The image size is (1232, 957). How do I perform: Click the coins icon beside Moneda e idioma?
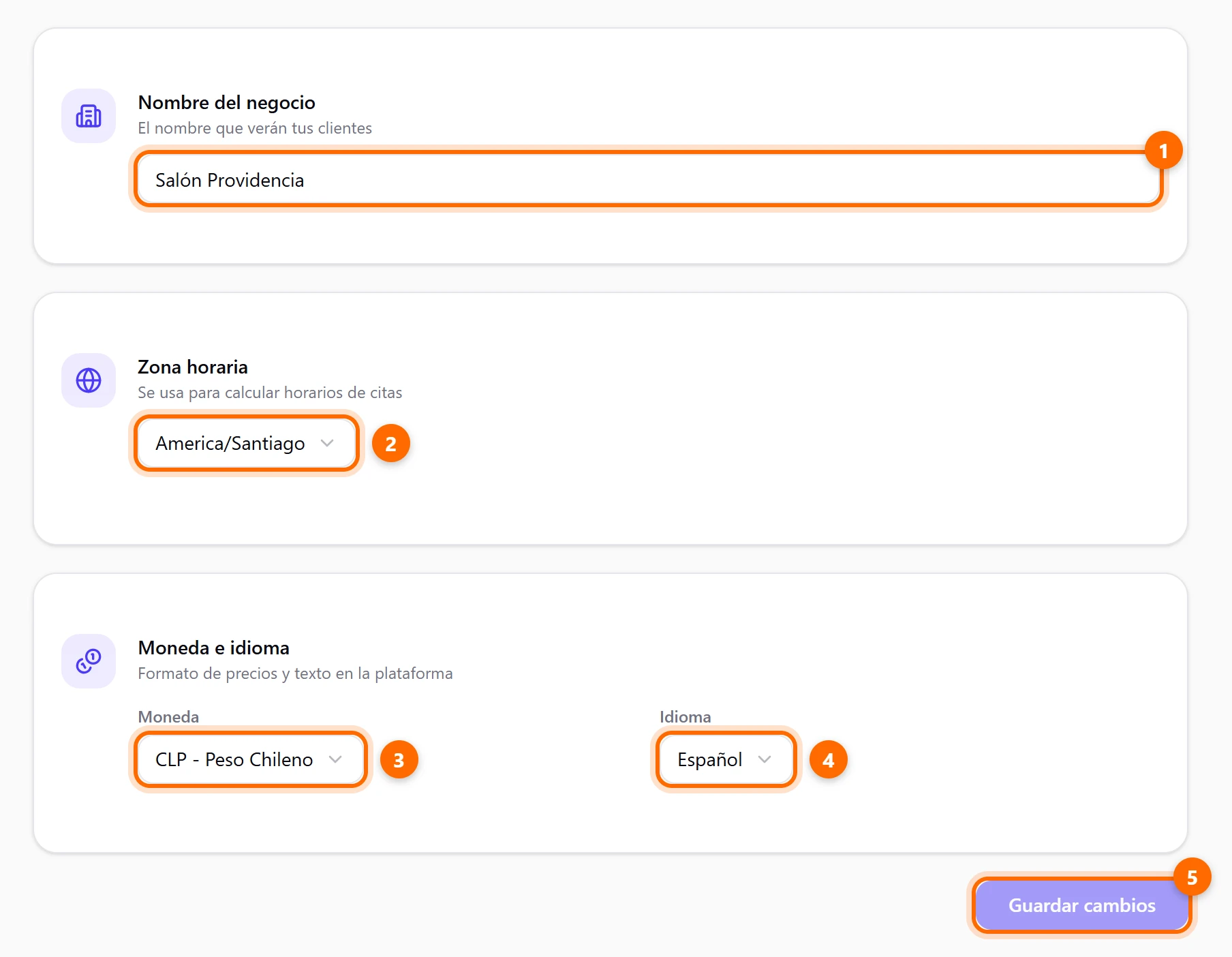[x=89, y=661]
